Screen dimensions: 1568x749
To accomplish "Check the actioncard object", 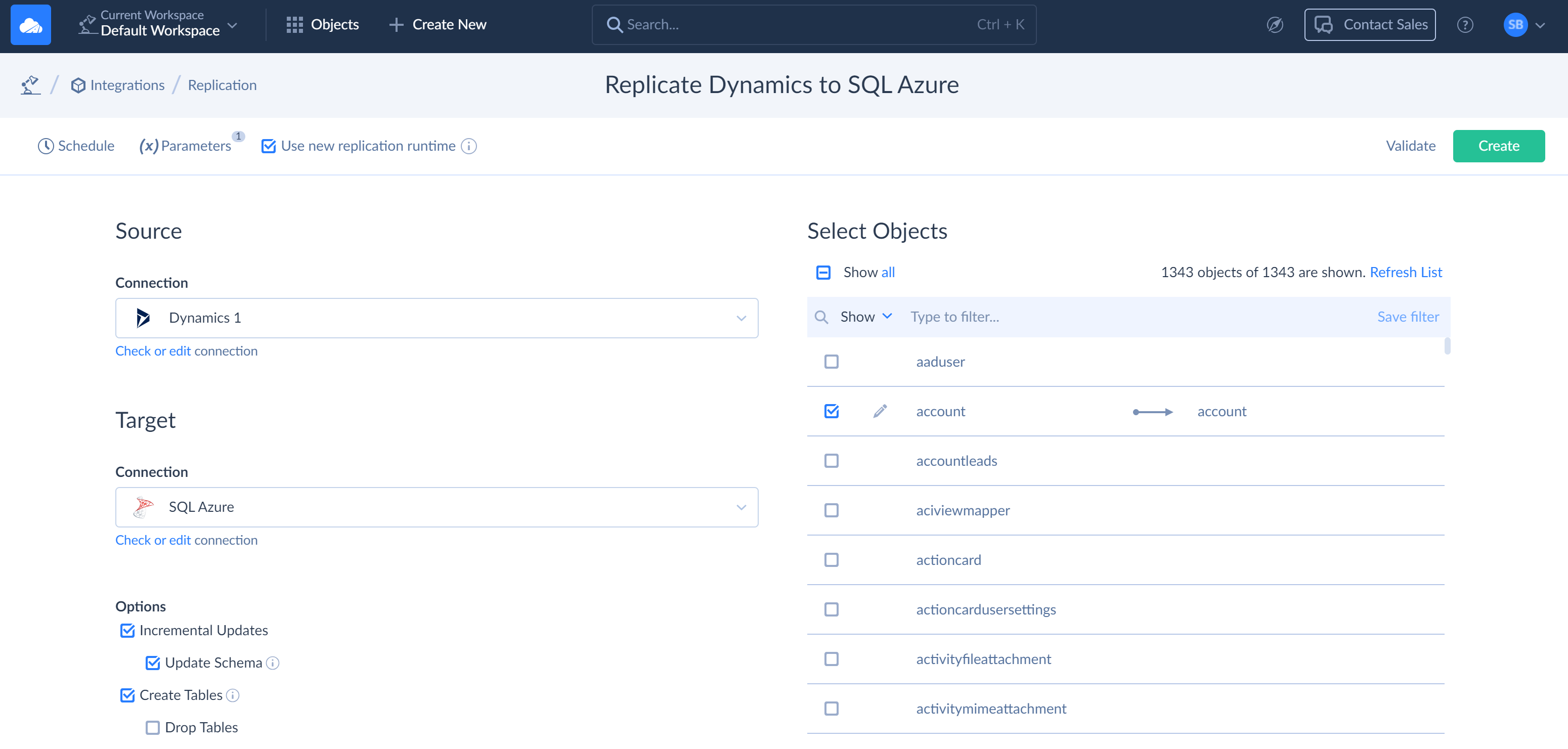I will pyautogui.click(x=831, y=560).
